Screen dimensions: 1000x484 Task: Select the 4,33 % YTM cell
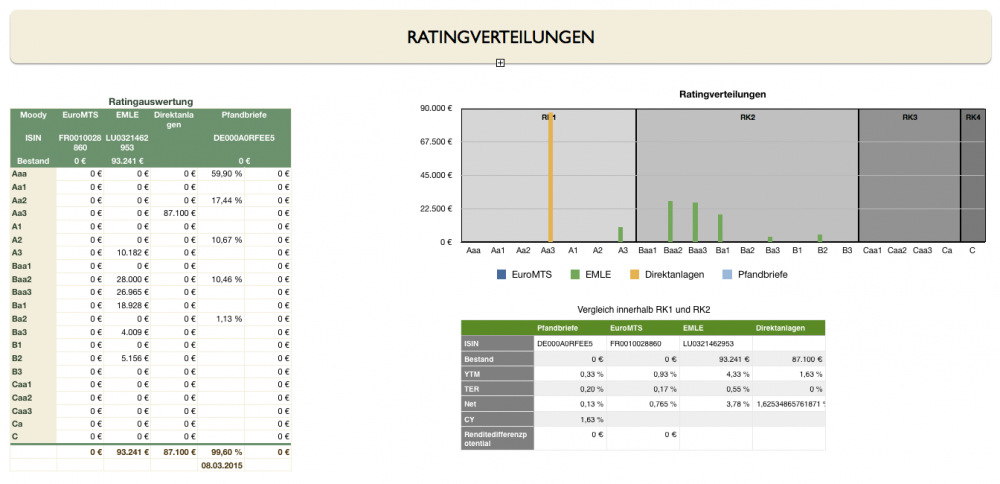click(716, 374)
